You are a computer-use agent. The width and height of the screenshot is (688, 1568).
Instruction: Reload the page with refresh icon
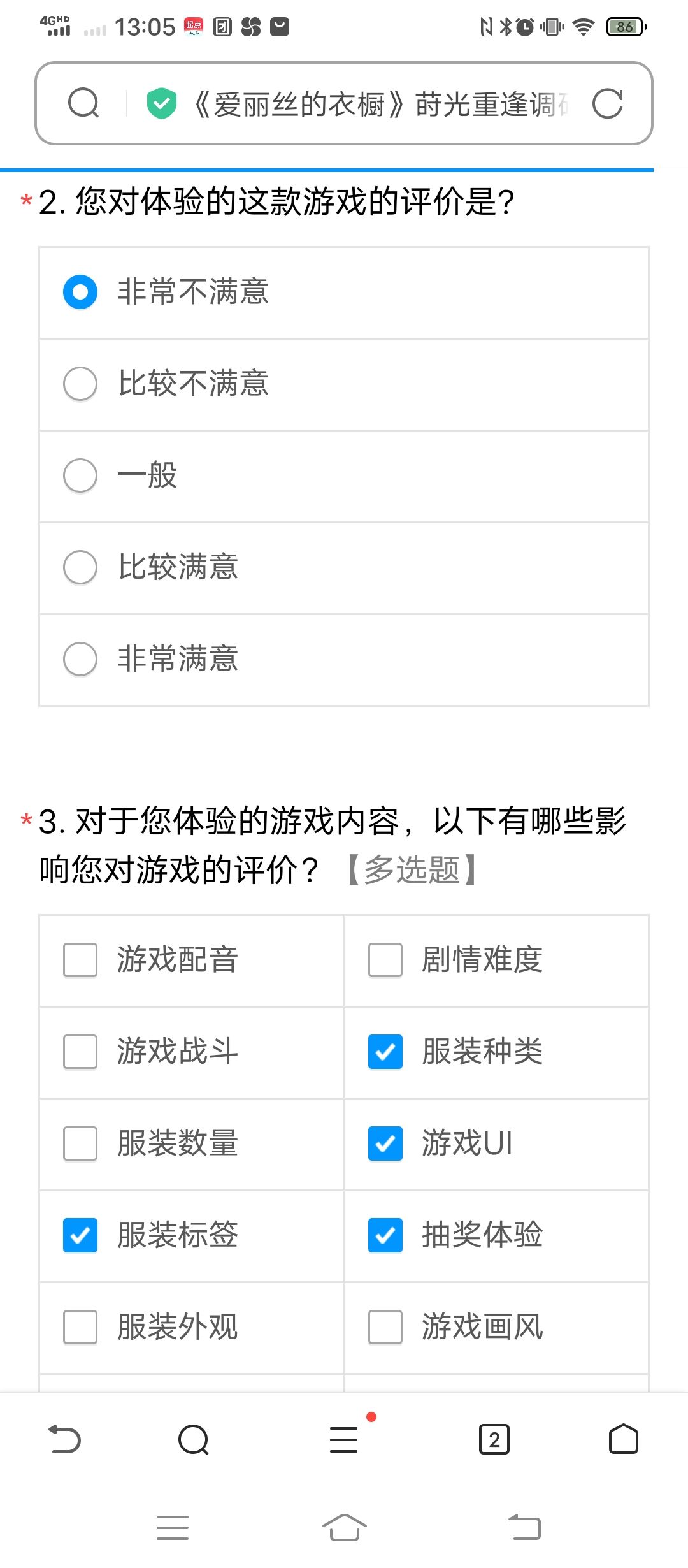pyautogui.click(x=607, y=103)
